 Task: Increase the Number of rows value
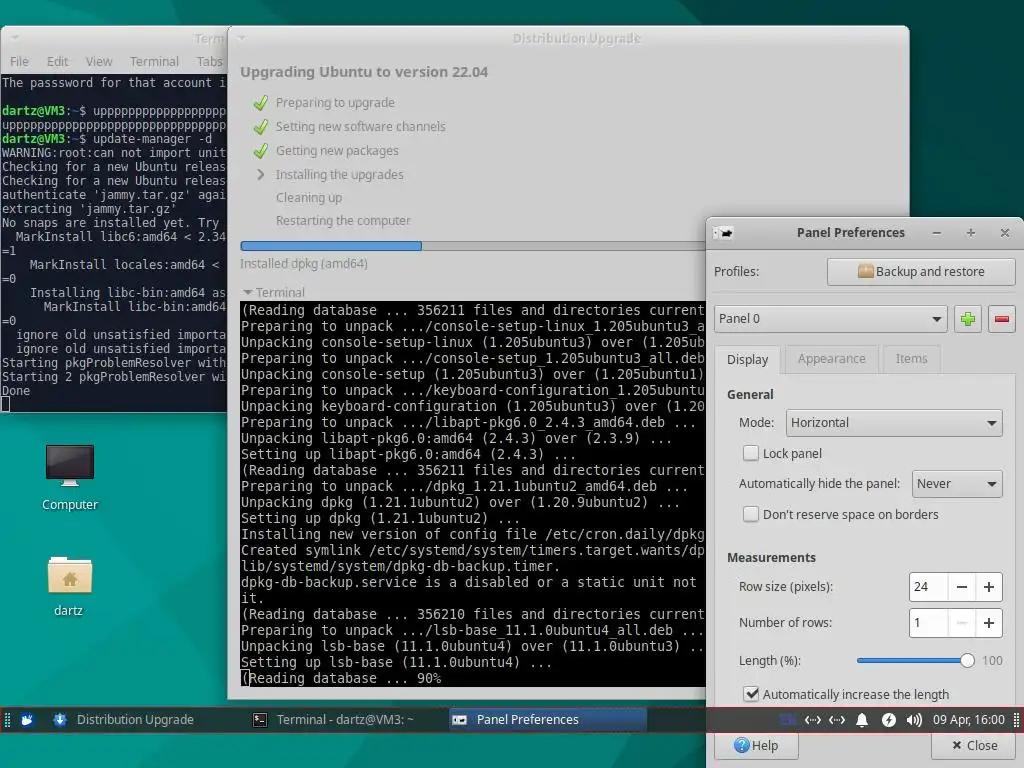coord(989,623)
